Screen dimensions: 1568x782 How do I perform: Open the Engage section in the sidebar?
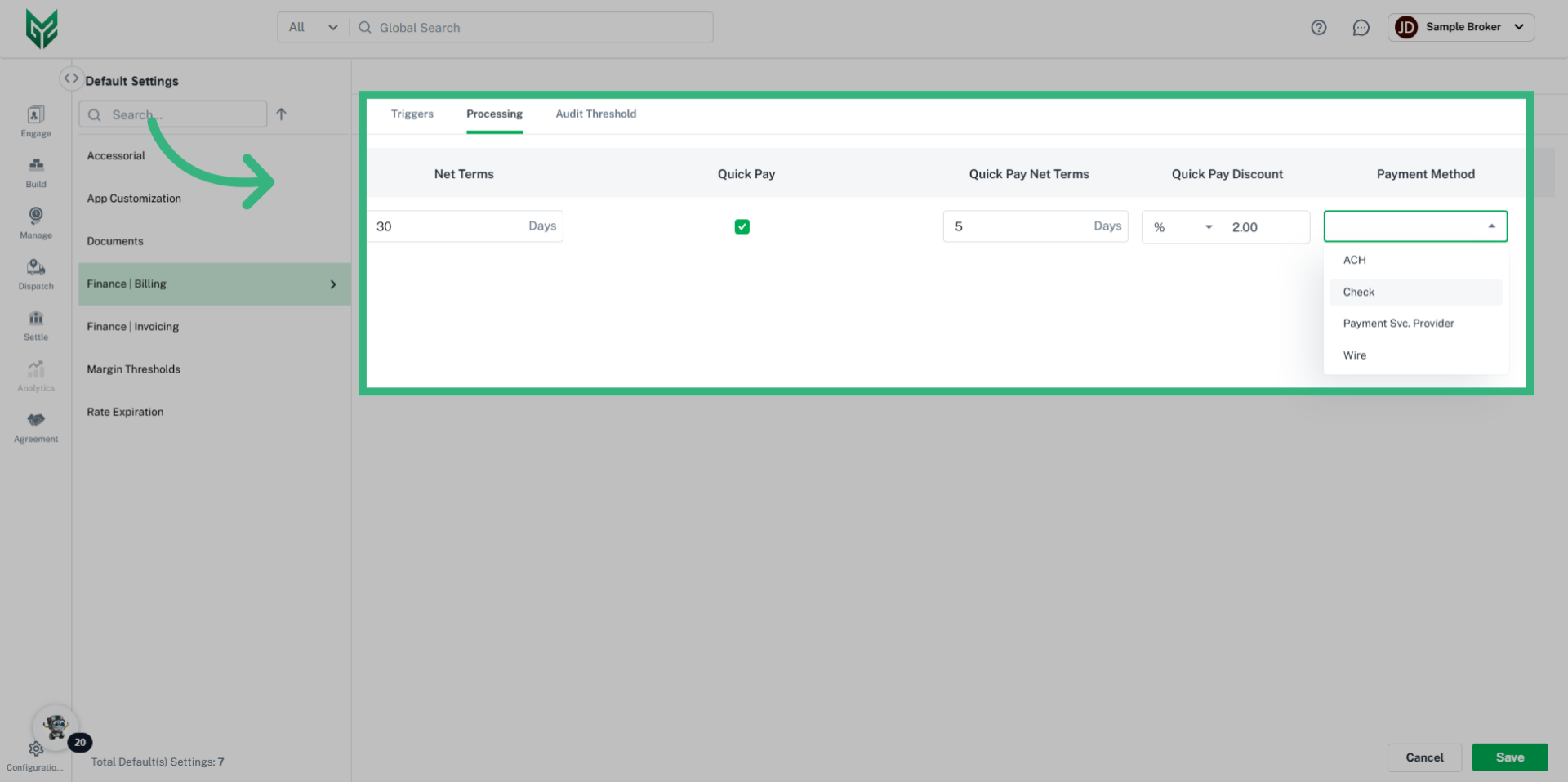point(35,121)
